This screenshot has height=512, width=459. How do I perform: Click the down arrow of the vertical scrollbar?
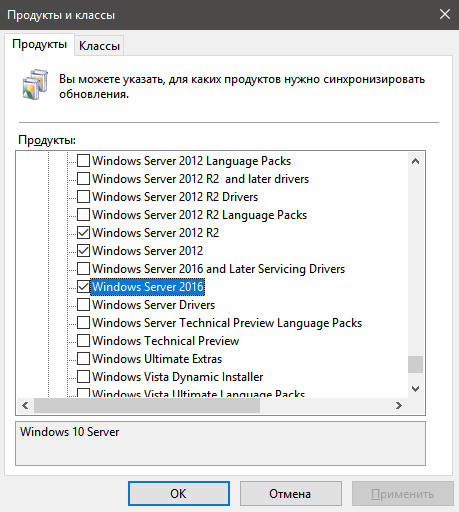[415, 389]
